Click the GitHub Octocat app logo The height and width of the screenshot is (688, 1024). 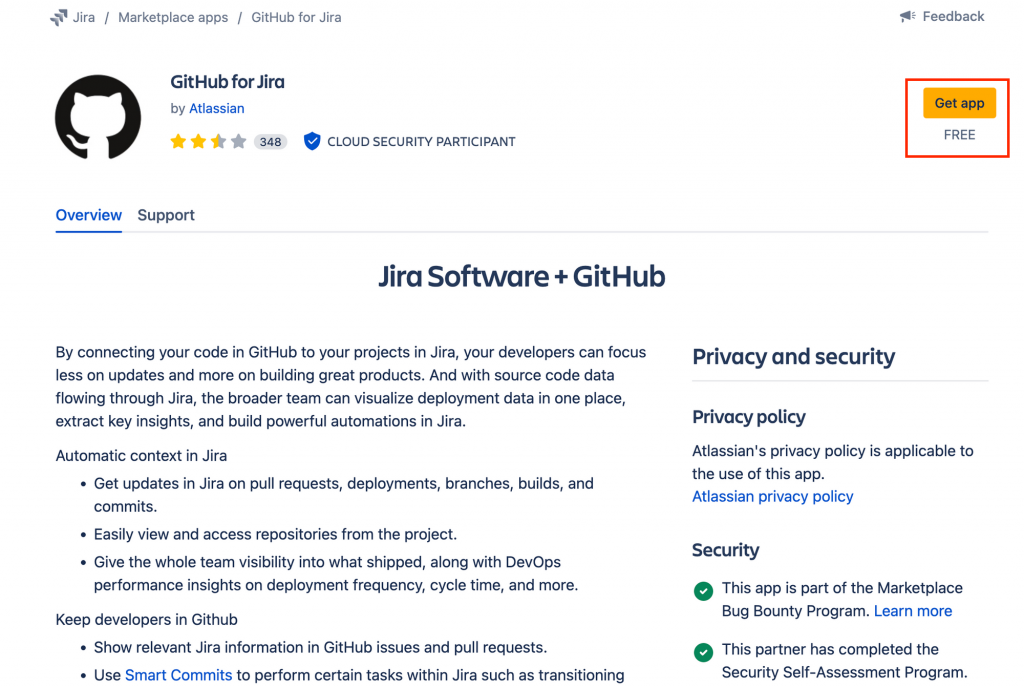click(98, 117)
